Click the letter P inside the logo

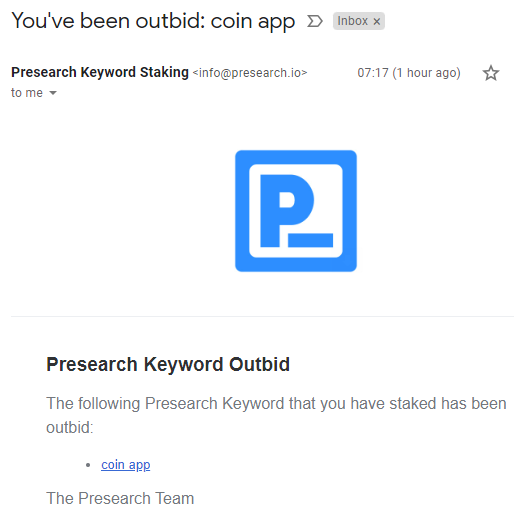pyautogui.click(x=287, y=211)
